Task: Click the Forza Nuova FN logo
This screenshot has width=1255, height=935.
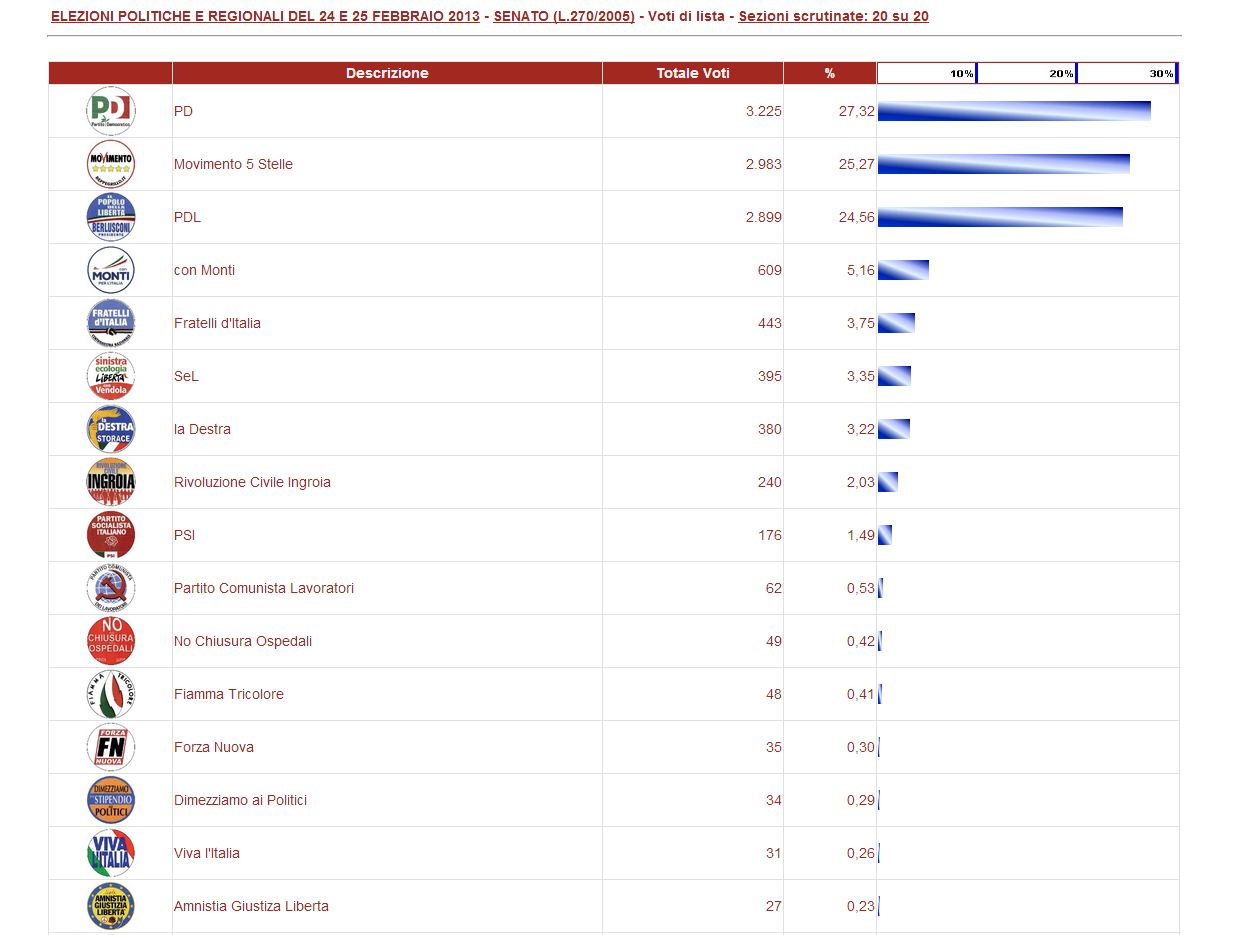Action: (110, 747)
